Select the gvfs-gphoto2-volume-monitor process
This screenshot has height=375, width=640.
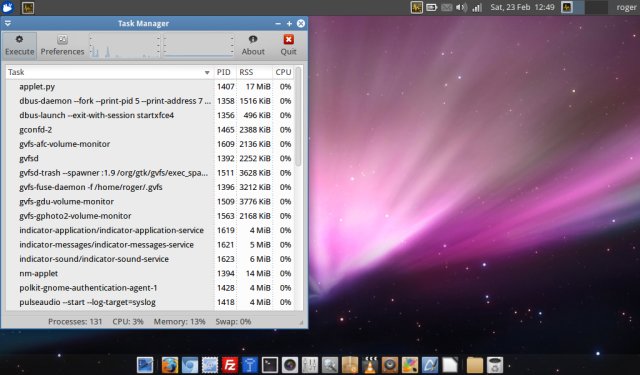[150, 216]
